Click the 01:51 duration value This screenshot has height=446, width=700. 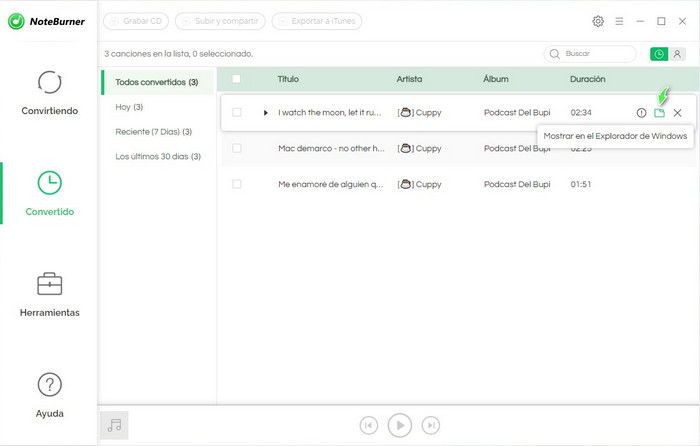pyautogui.click(x=581, y=184)
